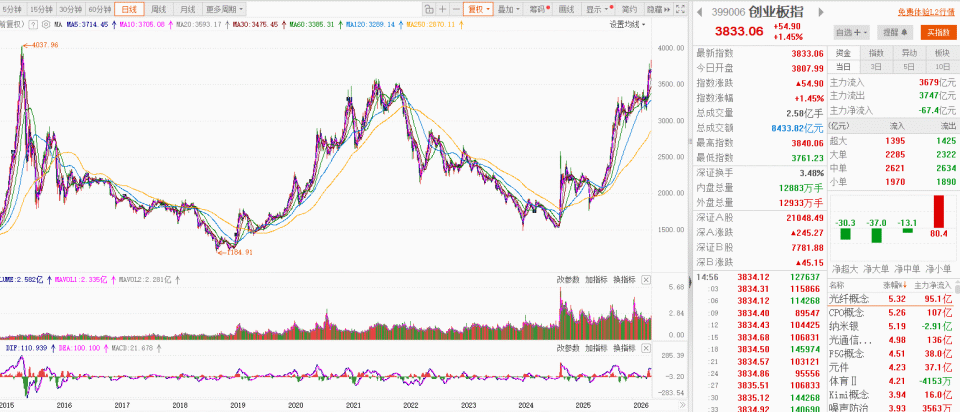Toggle 简约 simple mode

click(x=629, y=9)
